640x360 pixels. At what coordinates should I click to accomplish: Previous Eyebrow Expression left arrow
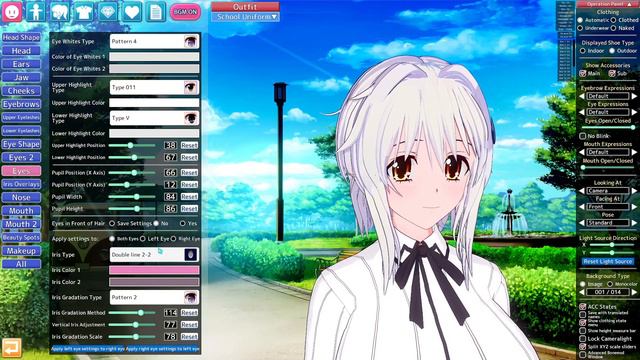pos(582,96)
